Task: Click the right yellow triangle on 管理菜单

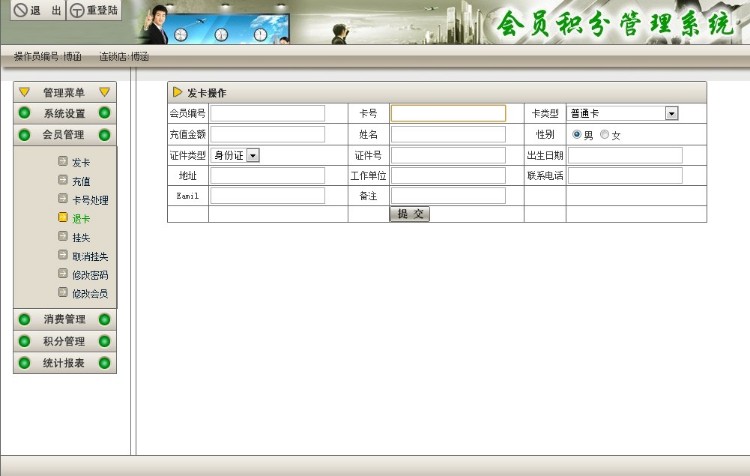Action: click(x=105, y=92)
